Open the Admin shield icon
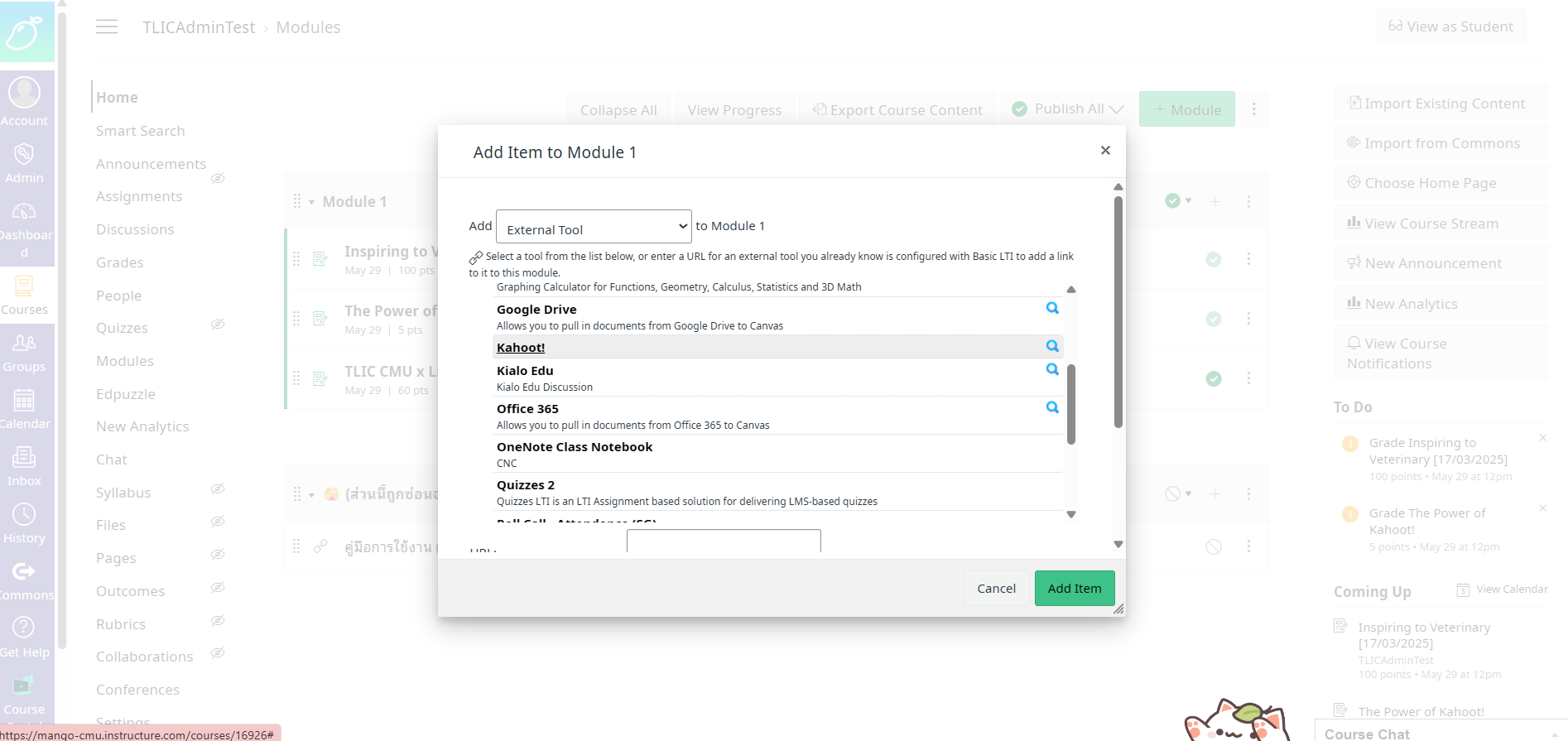This screenshot has height=741, width=1568. [x=24, y=163]
